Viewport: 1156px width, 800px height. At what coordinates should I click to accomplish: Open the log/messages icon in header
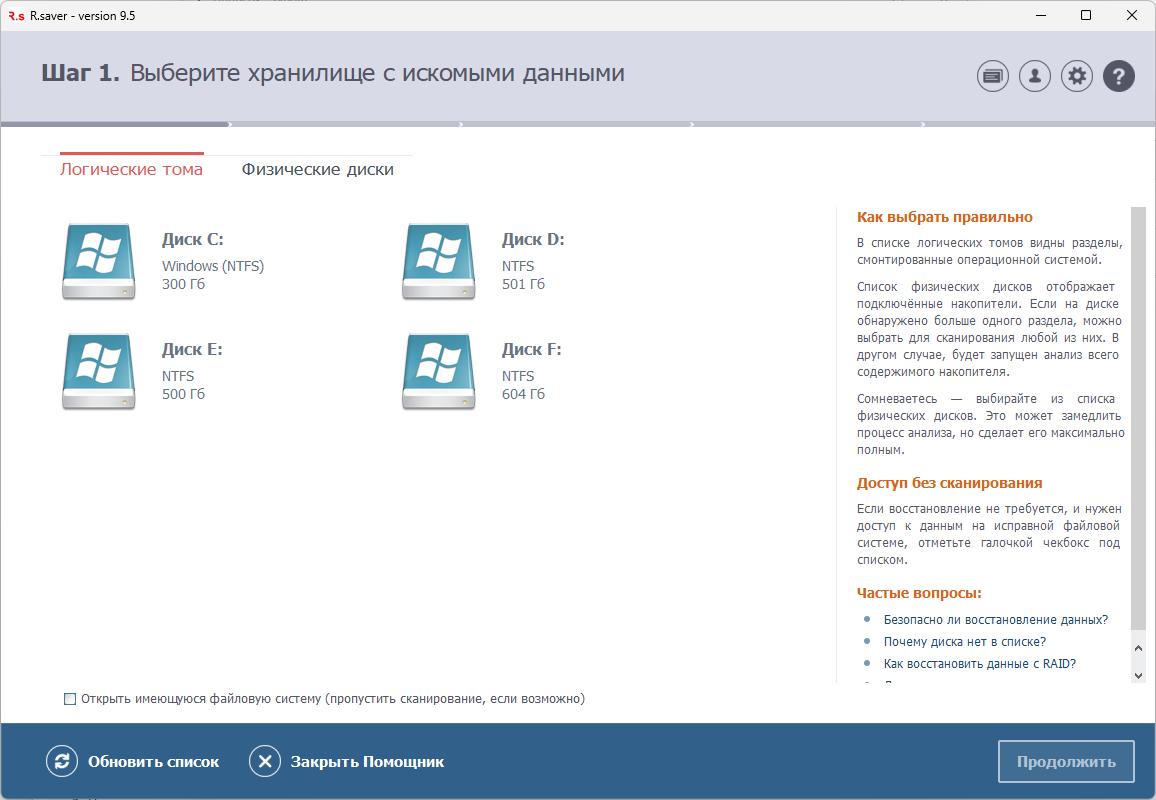pos(992,76)
